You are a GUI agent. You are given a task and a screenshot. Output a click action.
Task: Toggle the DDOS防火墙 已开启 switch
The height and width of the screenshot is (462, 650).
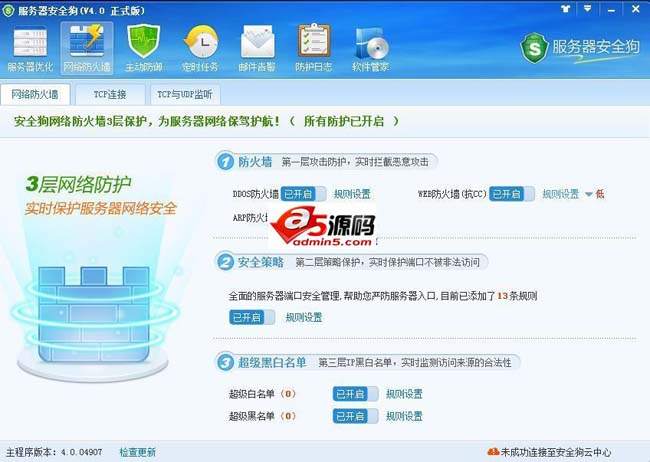pyautogui.click(x=303, y=194)
